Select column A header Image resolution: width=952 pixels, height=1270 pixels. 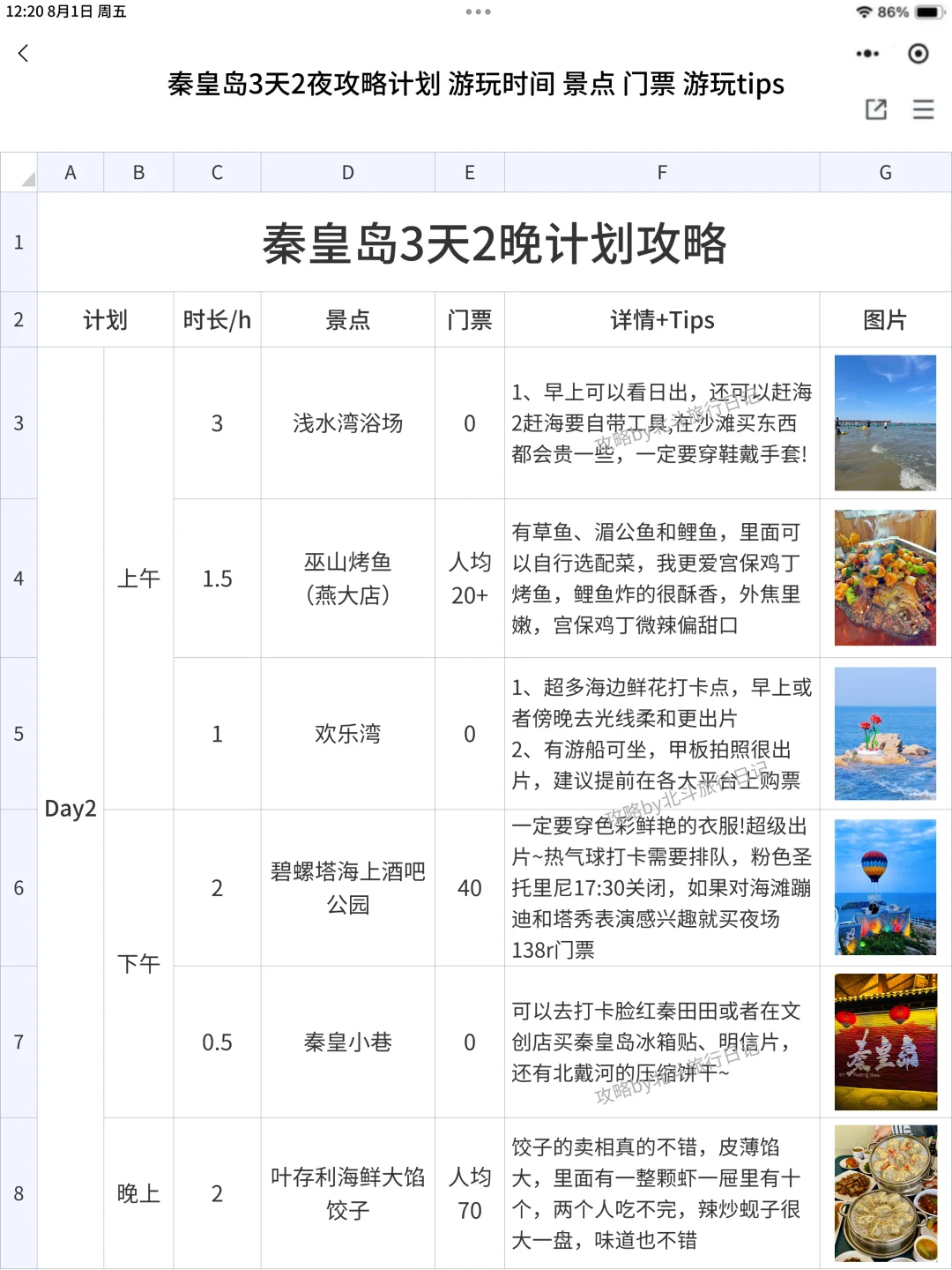(71, 173)
